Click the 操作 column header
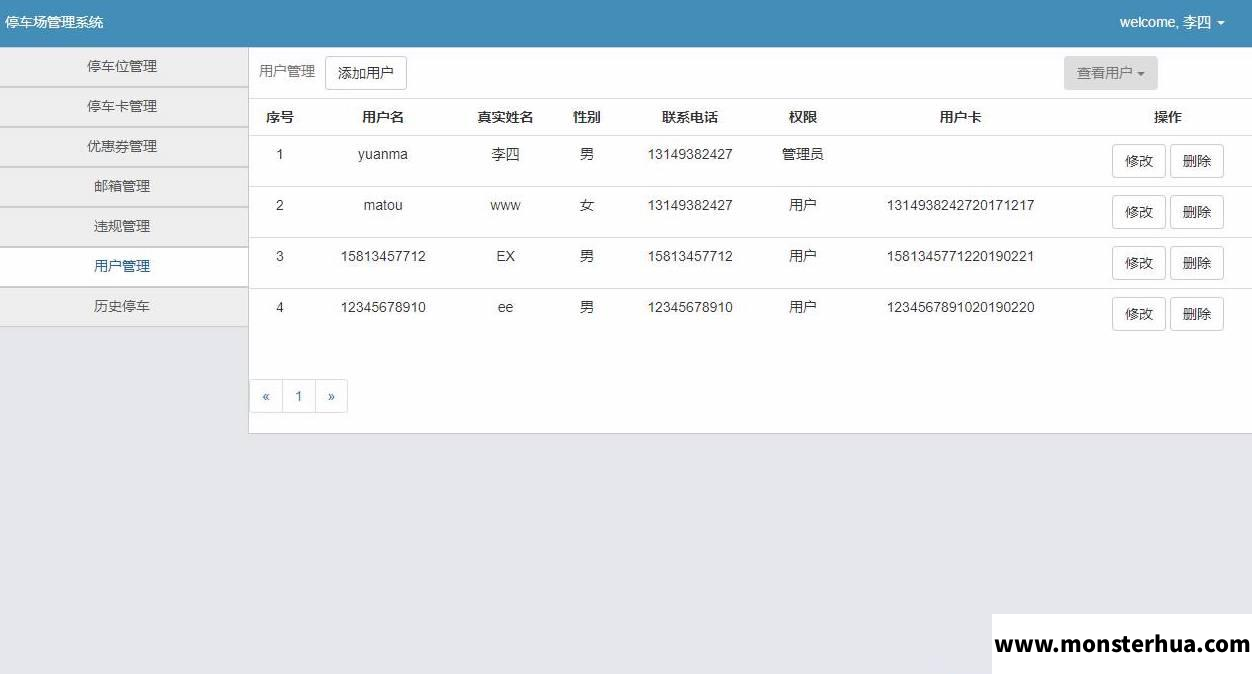This screenshot has height=674, width=1252. (x=1168, y=117)
